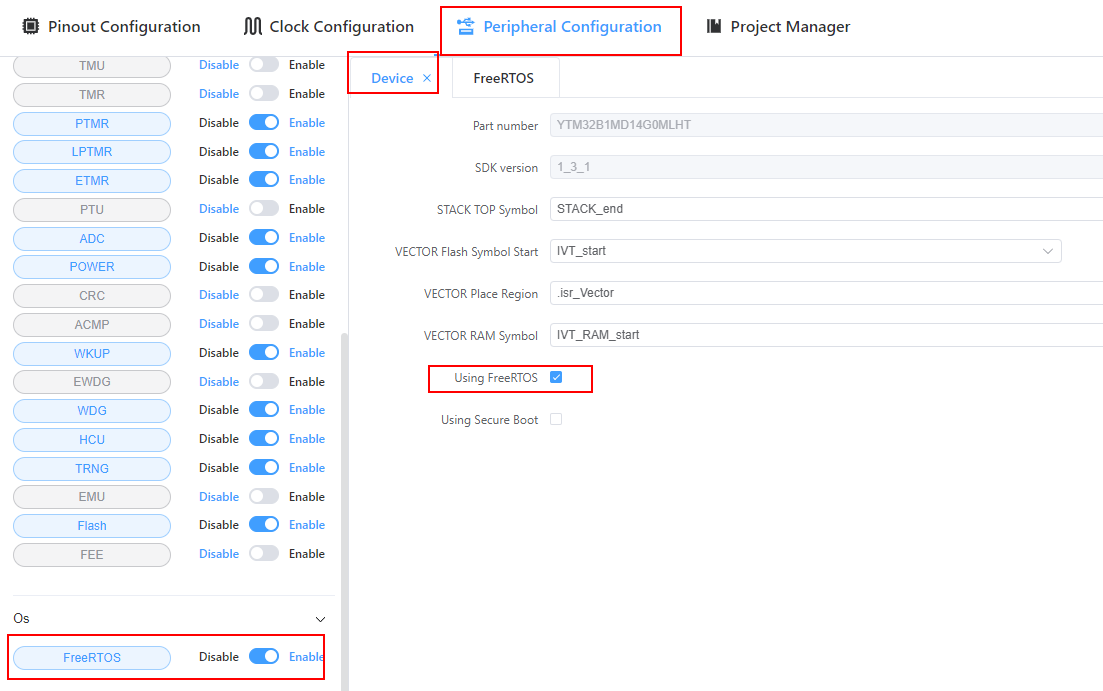Click the LPTMR peripheral button

92,152
